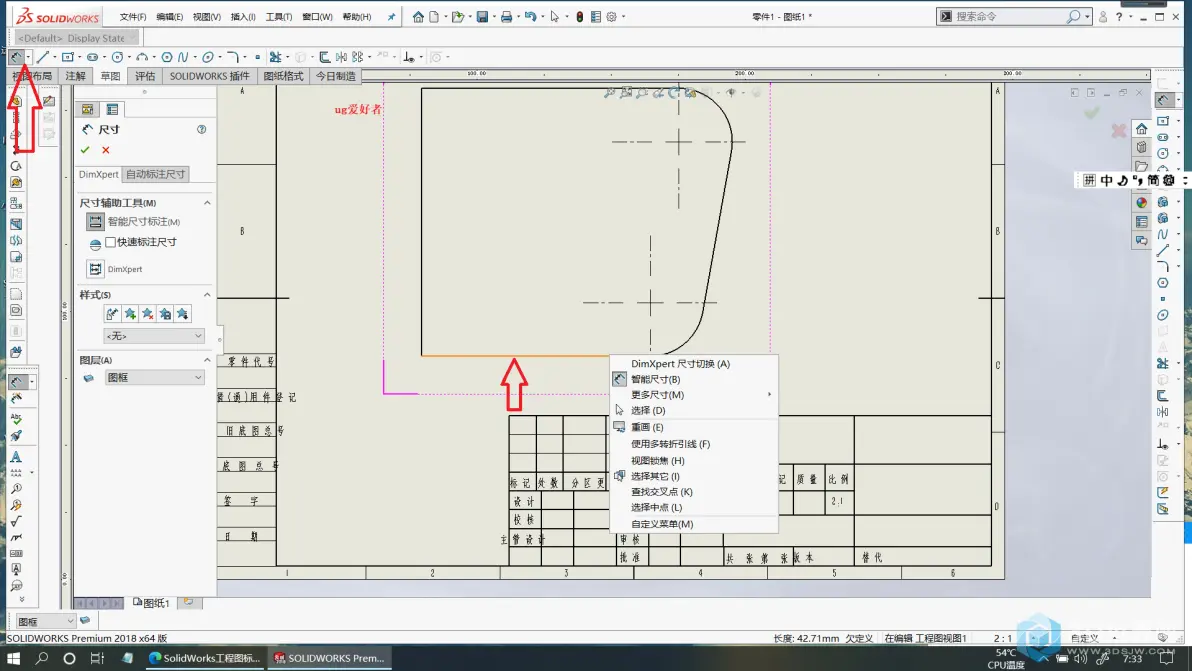Open the Smart Dimension flyout arrow in toolbar
The height and width of the screenshot is (671, 1192).
click(28, 57)
